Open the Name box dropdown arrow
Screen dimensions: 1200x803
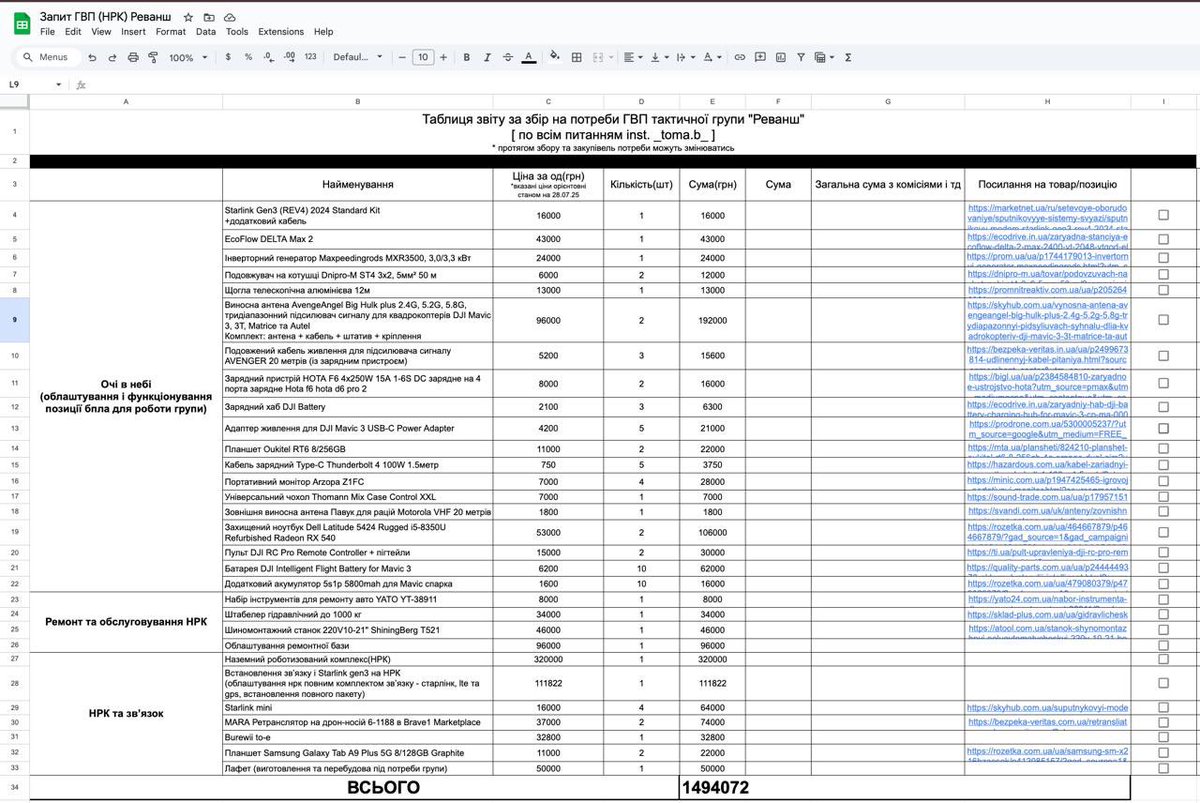[x=58, y=85]
